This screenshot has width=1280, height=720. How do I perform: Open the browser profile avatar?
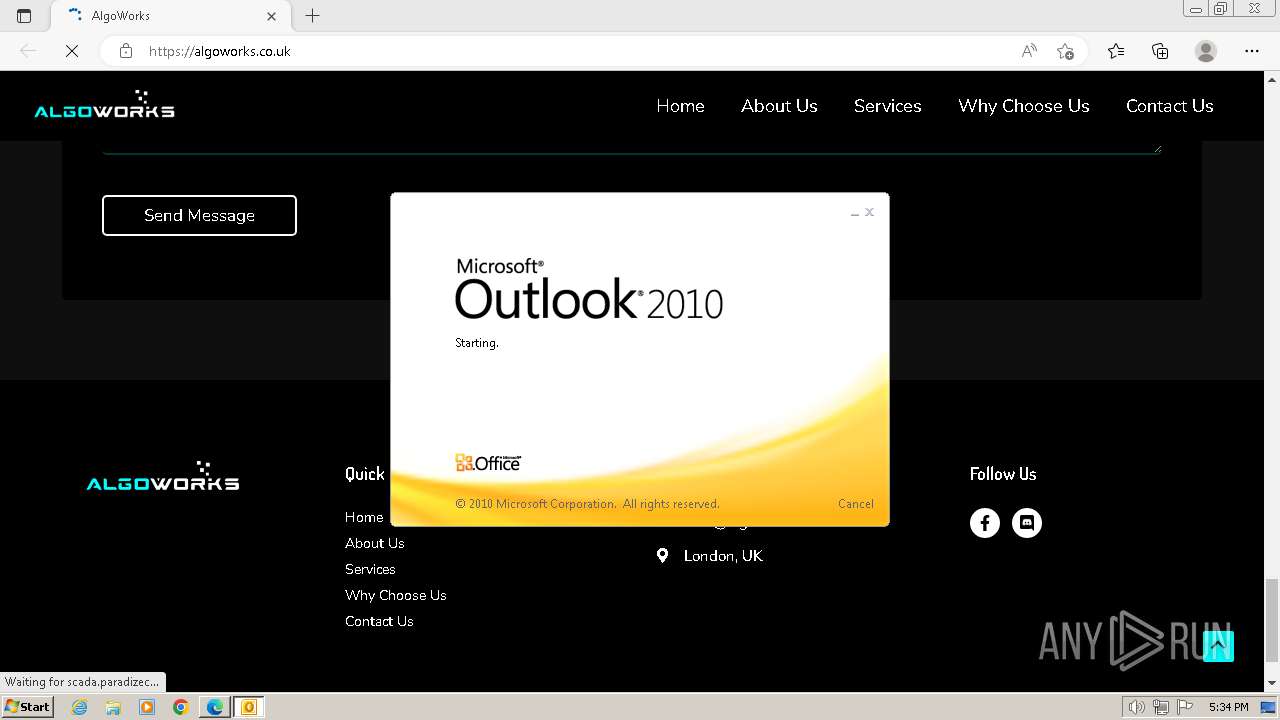pyautogui.click(x=1206, y=51)
